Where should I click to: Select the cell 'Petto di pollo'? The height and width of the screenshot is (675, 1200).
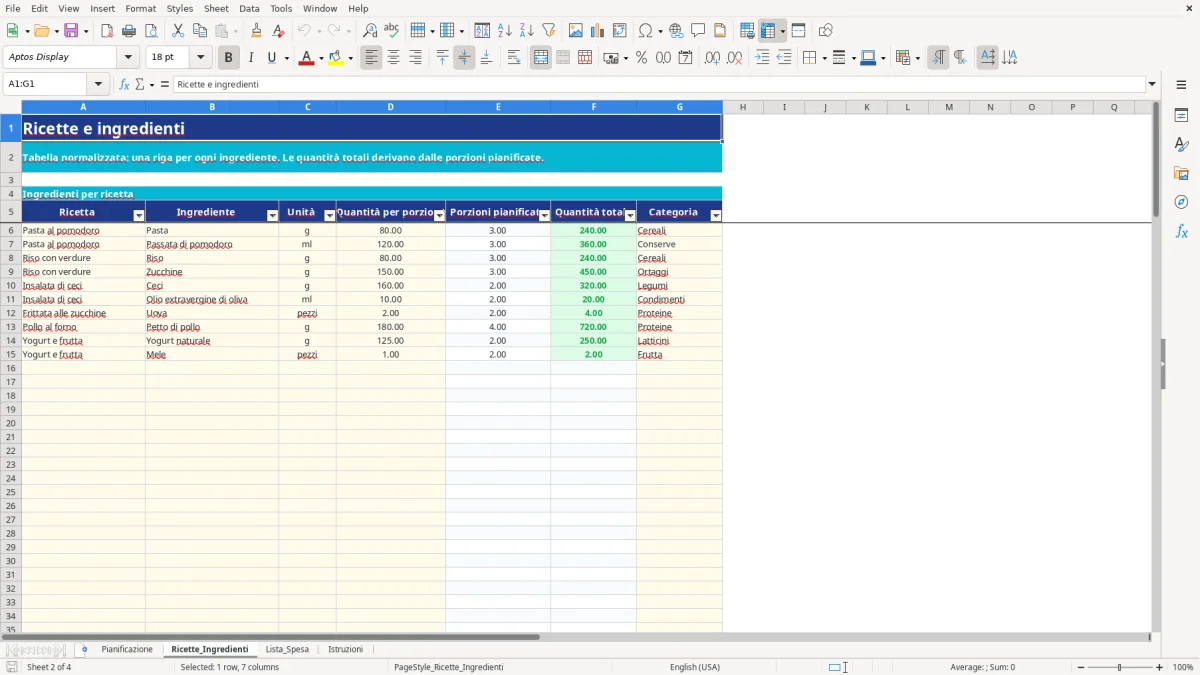pos(212,327)
